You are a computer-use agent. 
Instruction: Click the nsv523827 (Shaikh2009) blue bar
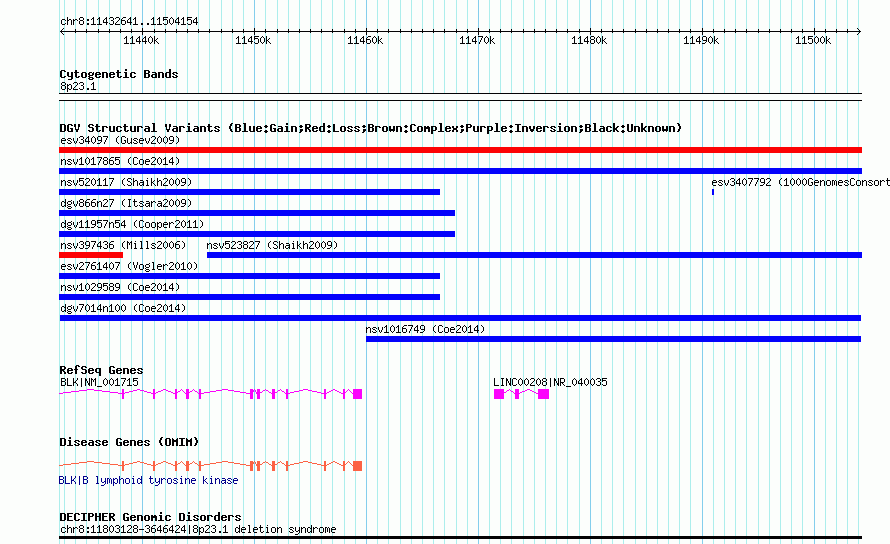click(534, 255)
